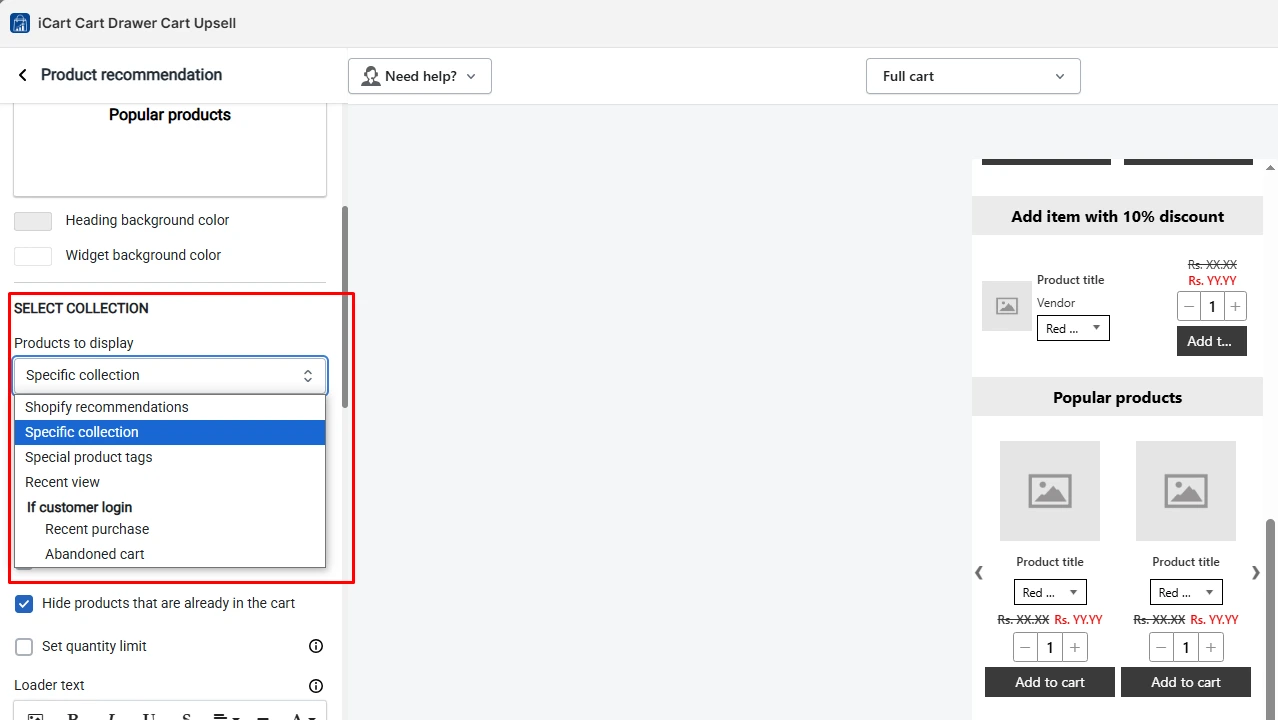Add second popular product to cart
Screen dimensions: 1278x720
(1186, 682)
